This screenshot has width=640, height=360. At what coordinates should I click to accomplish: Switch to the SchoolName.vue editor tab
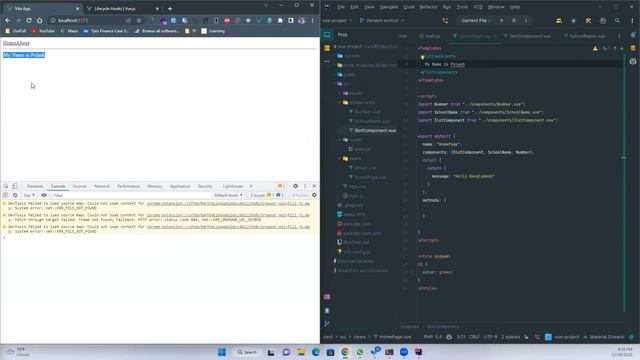(x=584, y=36)
